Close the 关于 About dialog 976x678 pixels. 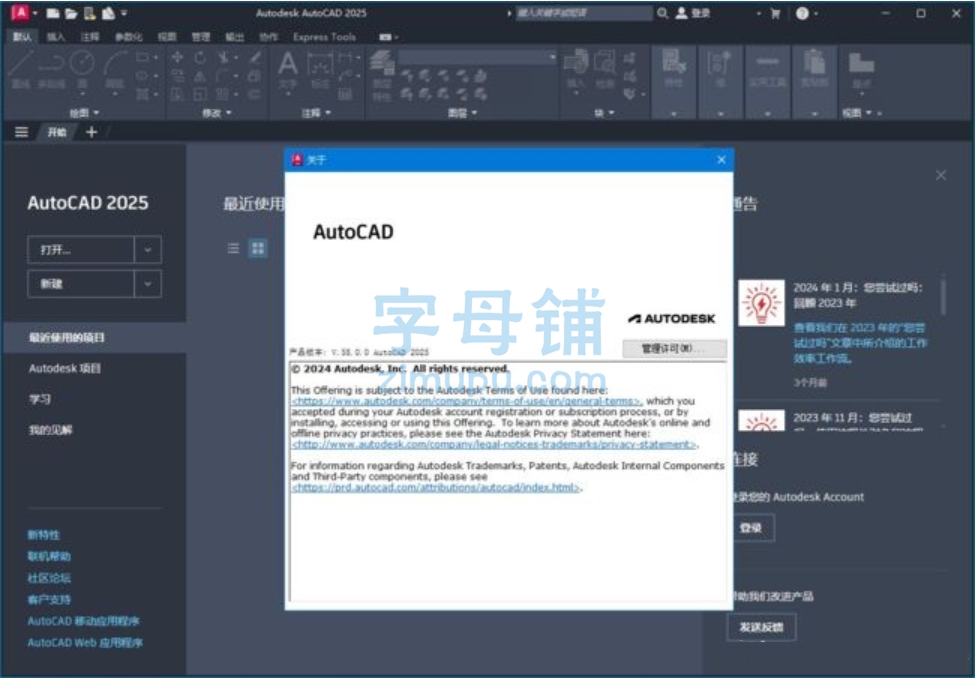point(721,160)
